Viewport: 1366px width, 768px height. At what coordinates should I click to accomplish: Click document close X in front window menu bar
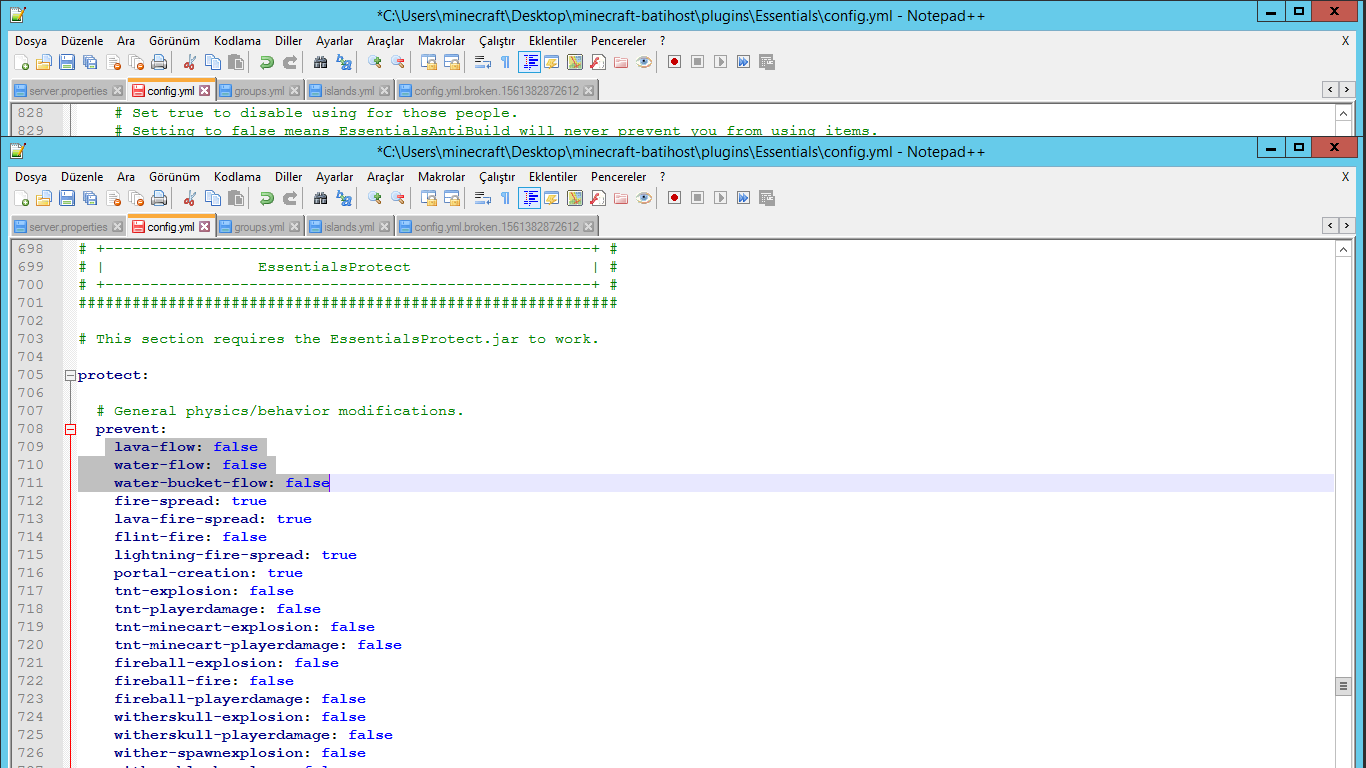(1345, 177)
